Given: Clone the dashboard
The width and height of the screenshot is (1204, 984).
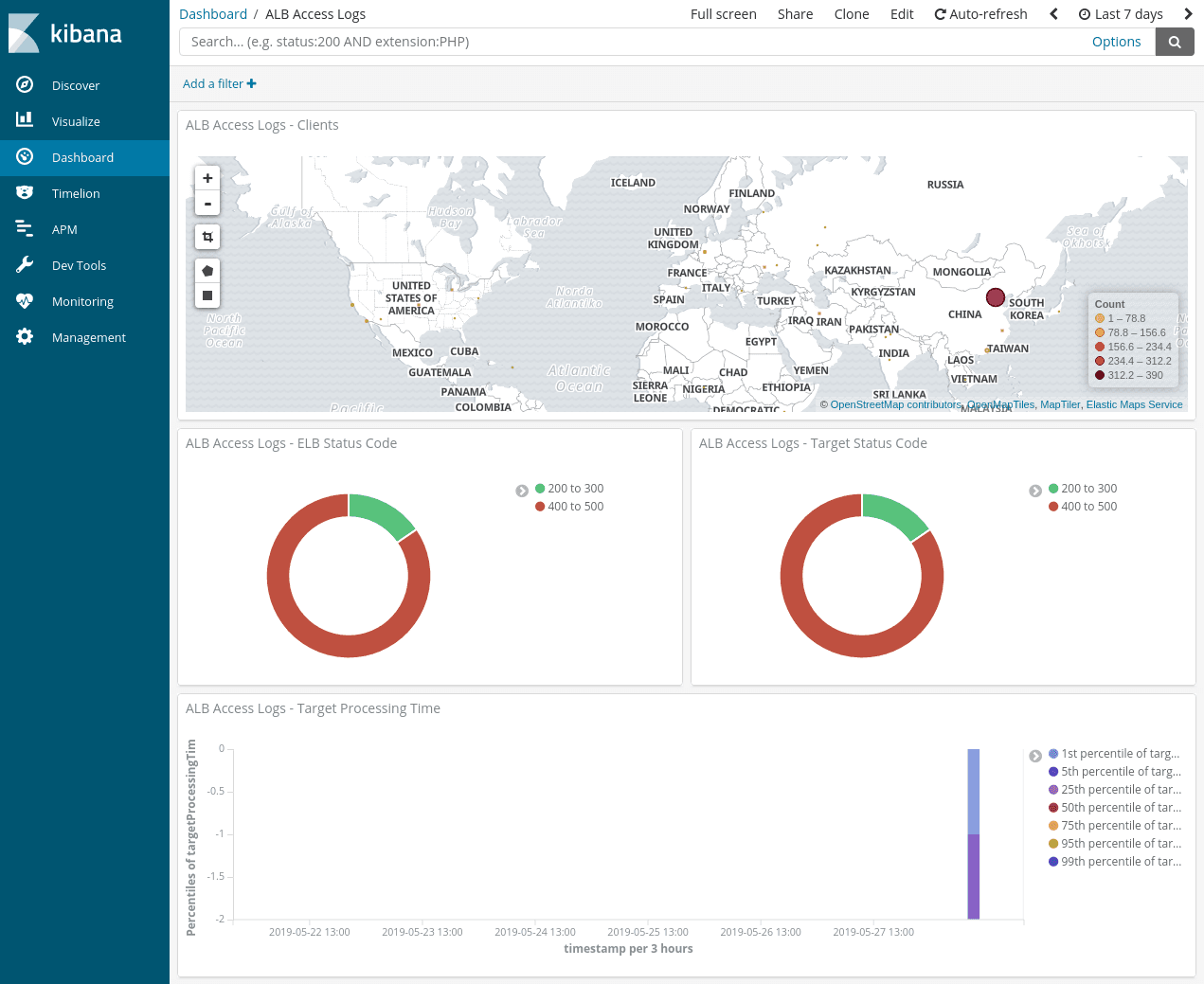Looking at the screenshot, I should pyautogui.click(x=852, y=14).
